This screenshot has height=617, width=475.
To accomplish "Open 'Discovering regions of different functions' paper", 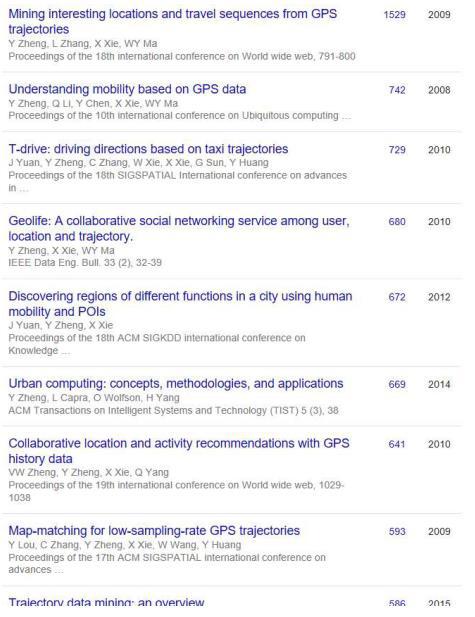I will [180, 304].
